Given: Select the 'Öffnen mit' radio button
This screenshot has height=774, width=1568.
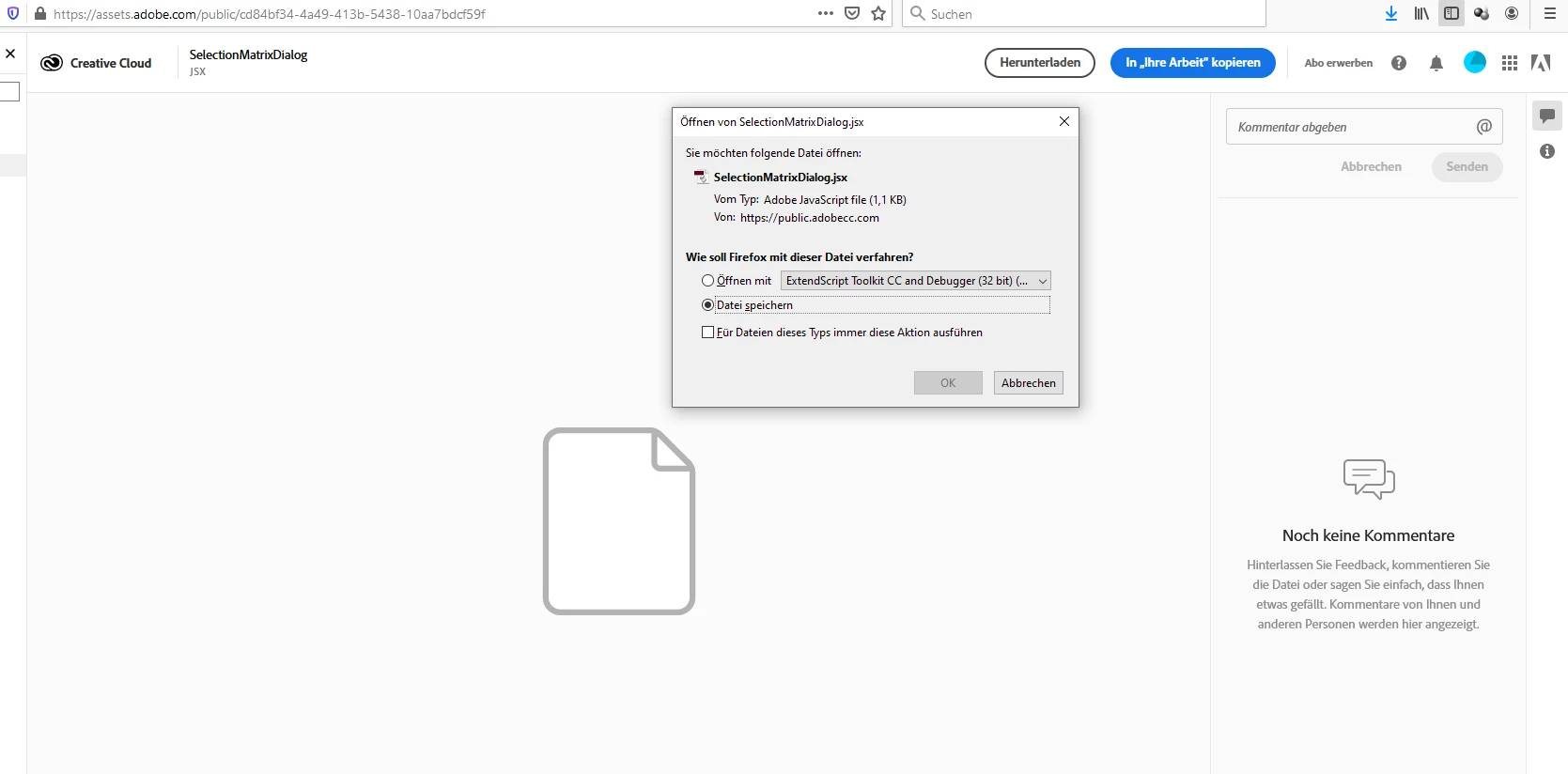Looking at the screenshot, I should coord(707,281).
